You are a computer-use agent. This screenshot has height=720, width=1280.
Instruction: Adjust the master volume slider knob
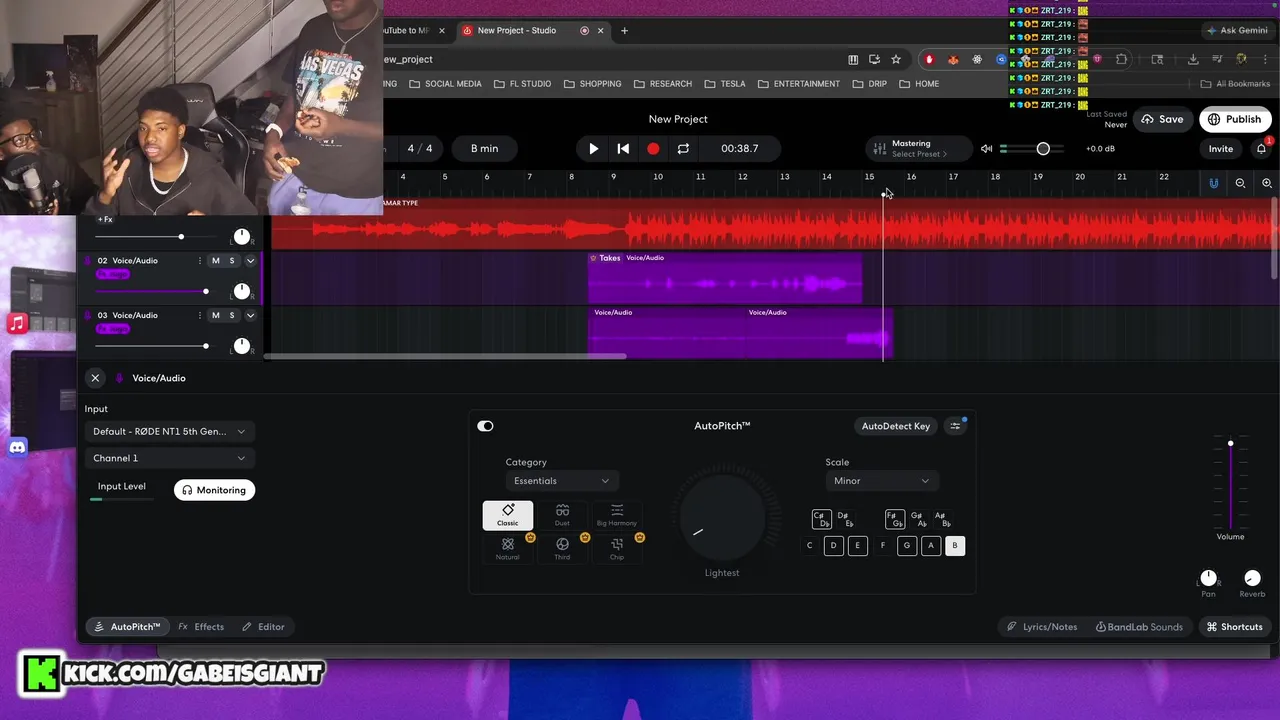click(1043, 149)
